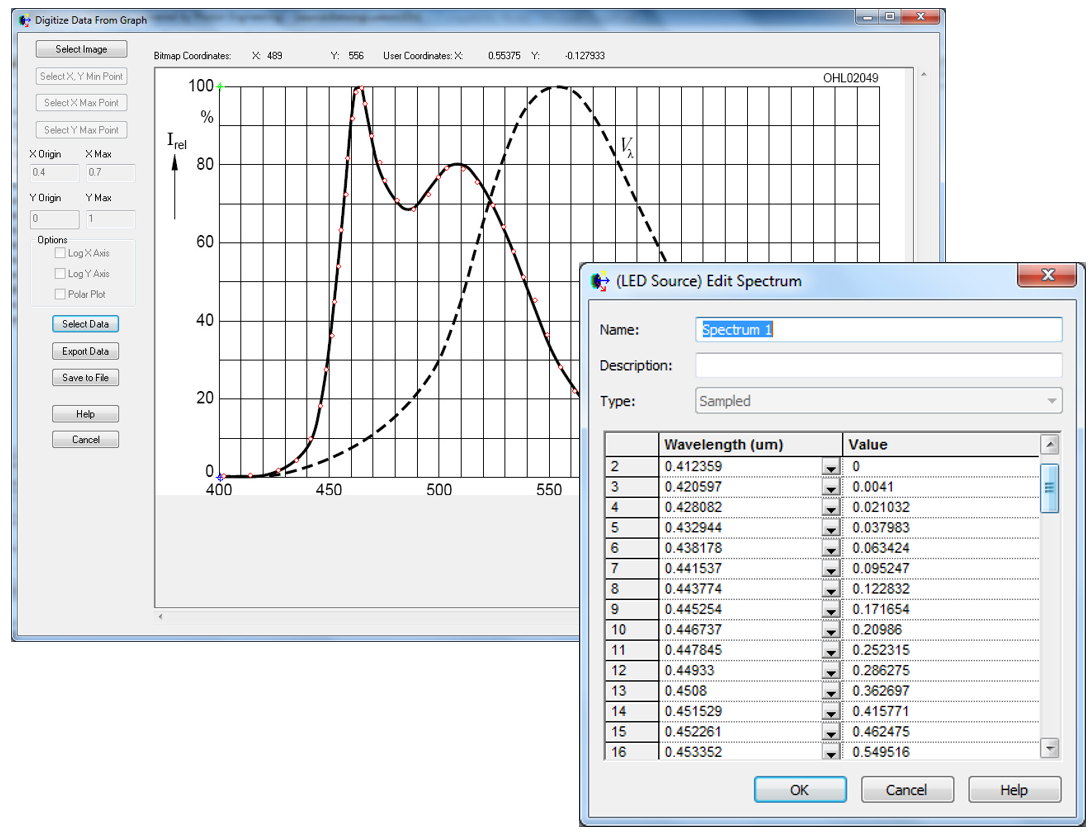This screenshot has width=1092, height=835.
Task: Confirm the spectrum with OK
Action: (x=800, y=790)
